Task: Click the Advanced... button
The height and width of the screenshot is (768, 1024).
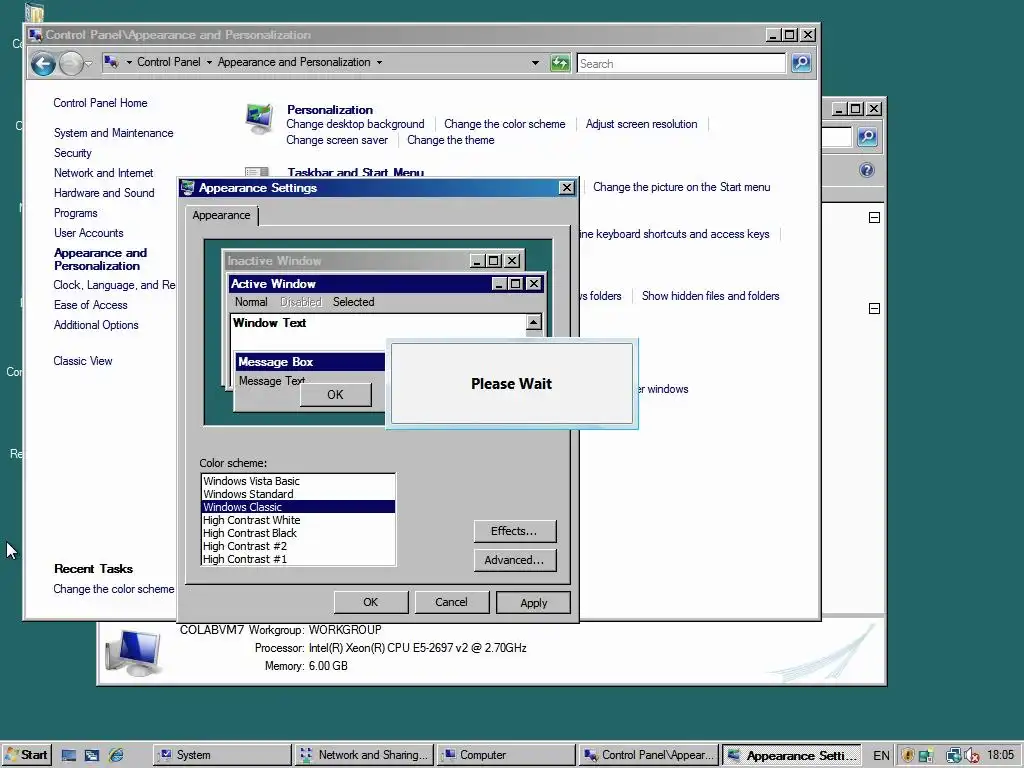Action: click(x=515, y=560)
